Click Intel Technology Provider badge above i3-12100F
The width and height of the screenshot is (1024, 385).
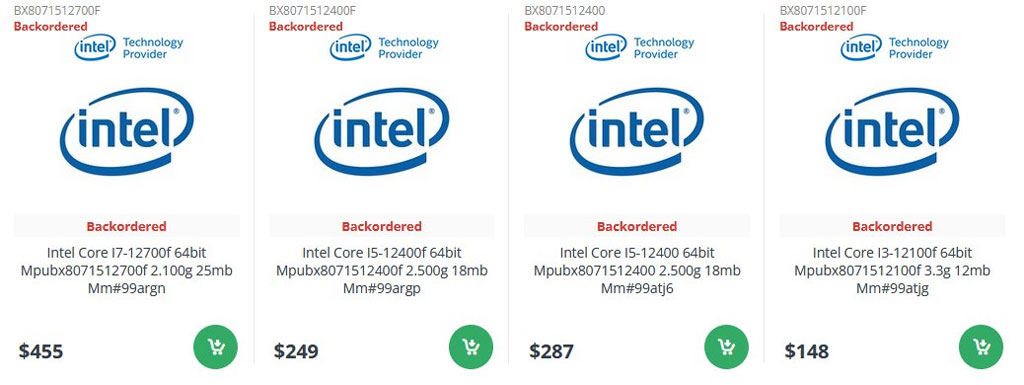pos(895,48)
